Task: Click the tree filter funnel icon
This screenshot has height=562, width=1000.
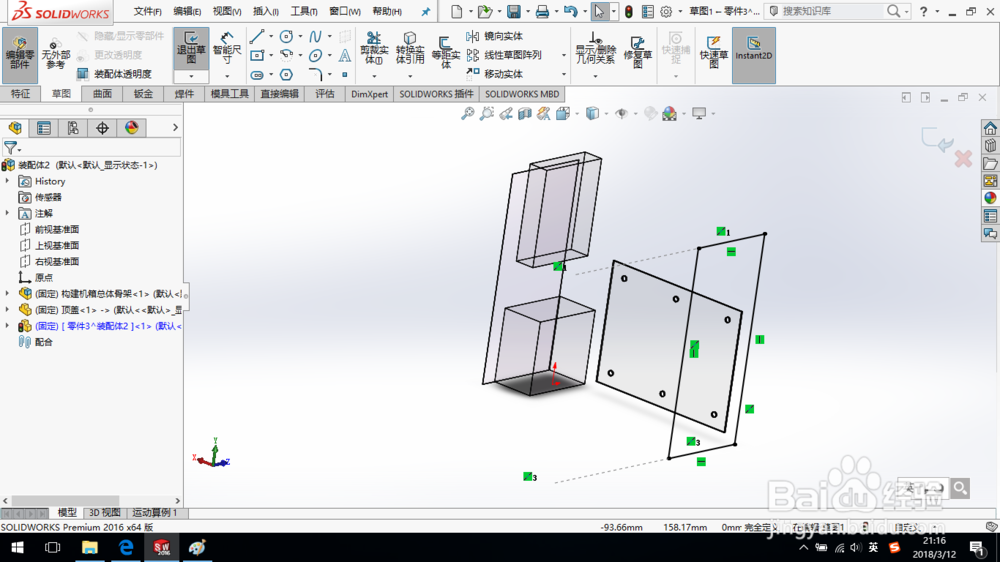Action: [x=11, y=147]
